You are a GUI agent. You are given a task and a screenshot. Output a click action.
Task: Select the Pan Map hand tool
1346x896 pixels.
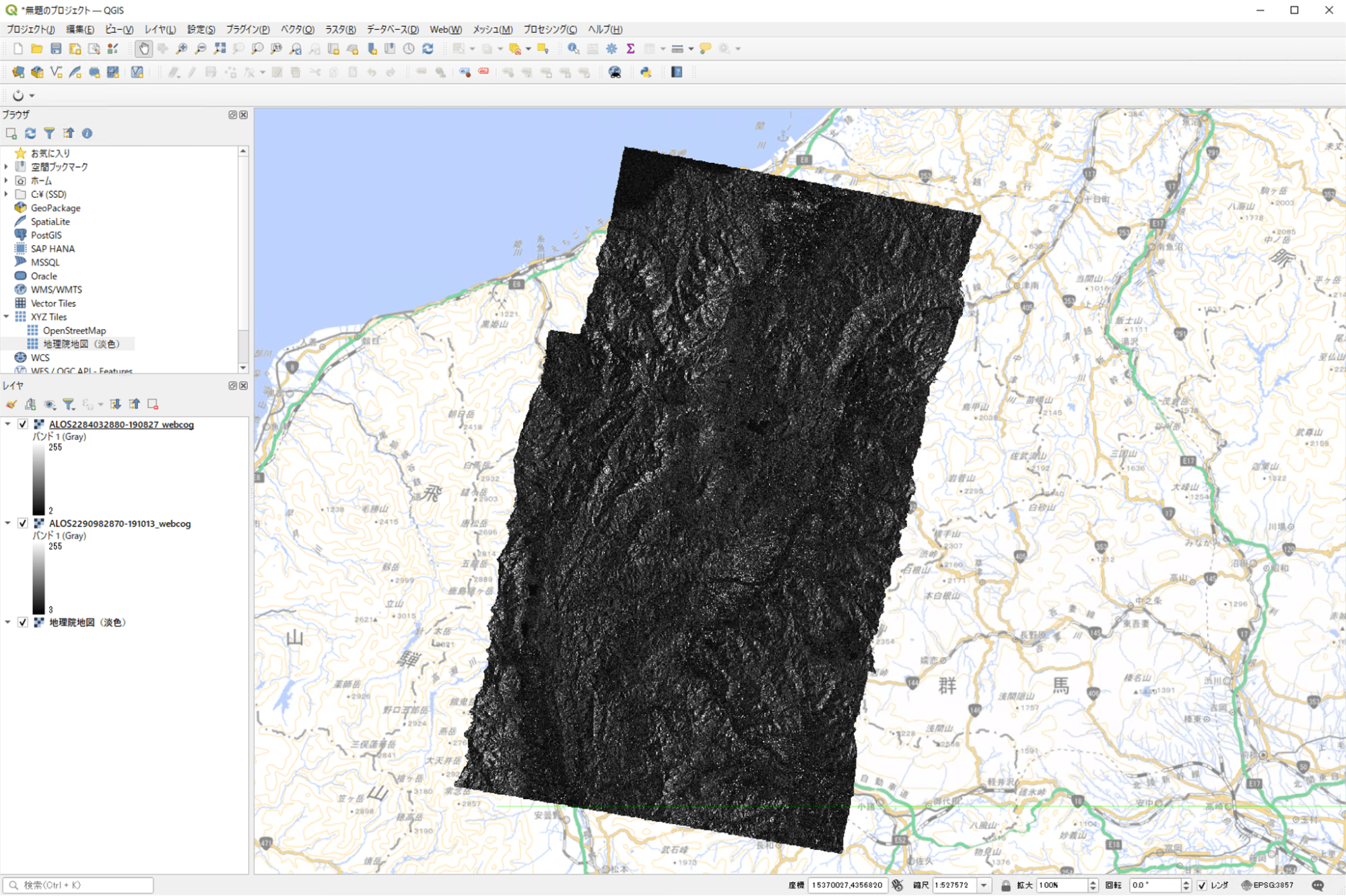[143, 48]
